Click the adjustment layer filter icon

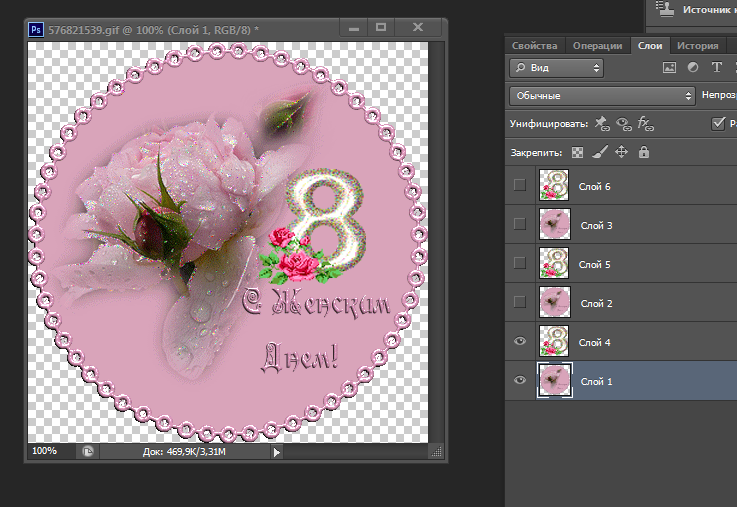pos(693,68)
